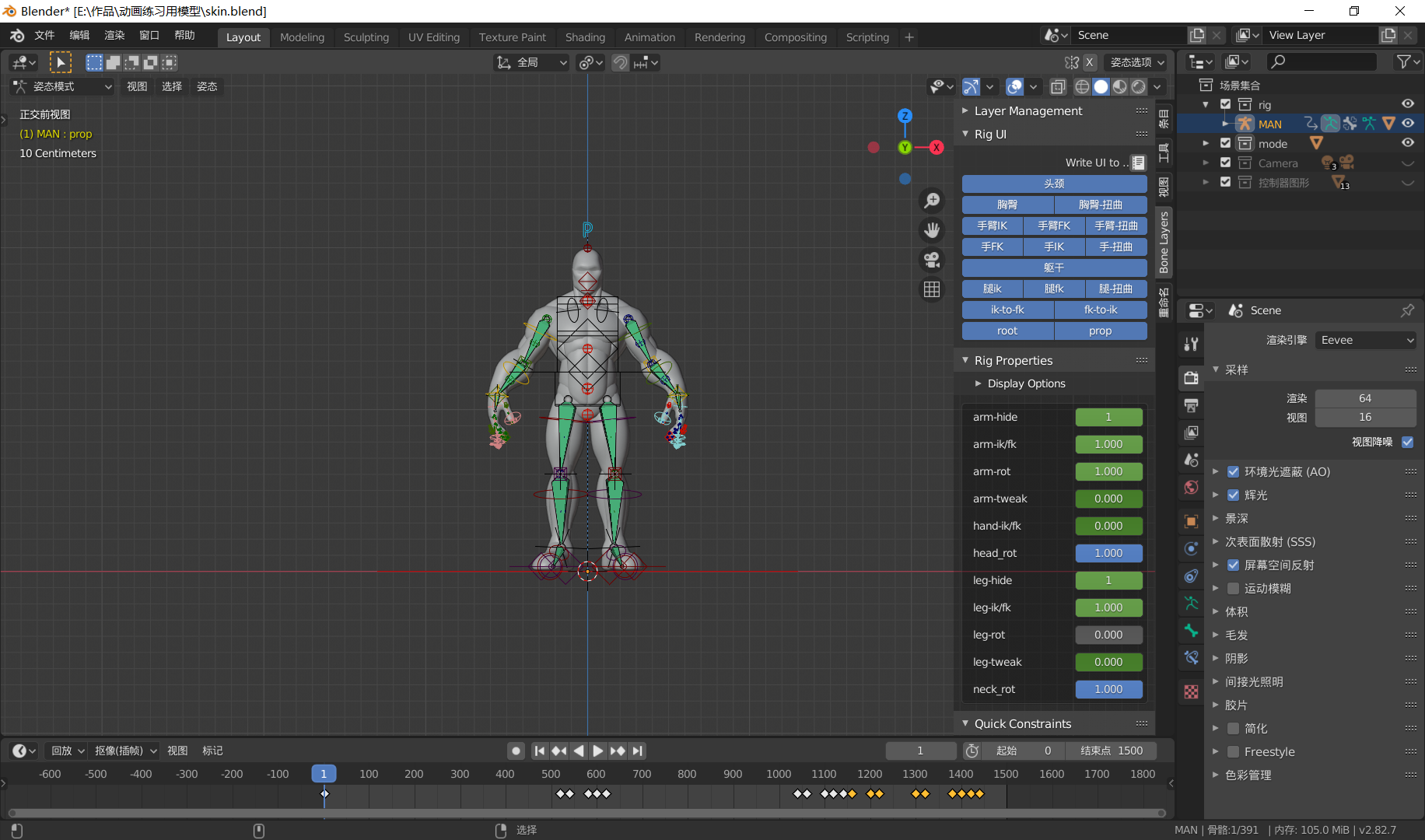1425x840 pixels.
Task: Click the arm-ik/fk slider value
Action: coord(1108,444)
